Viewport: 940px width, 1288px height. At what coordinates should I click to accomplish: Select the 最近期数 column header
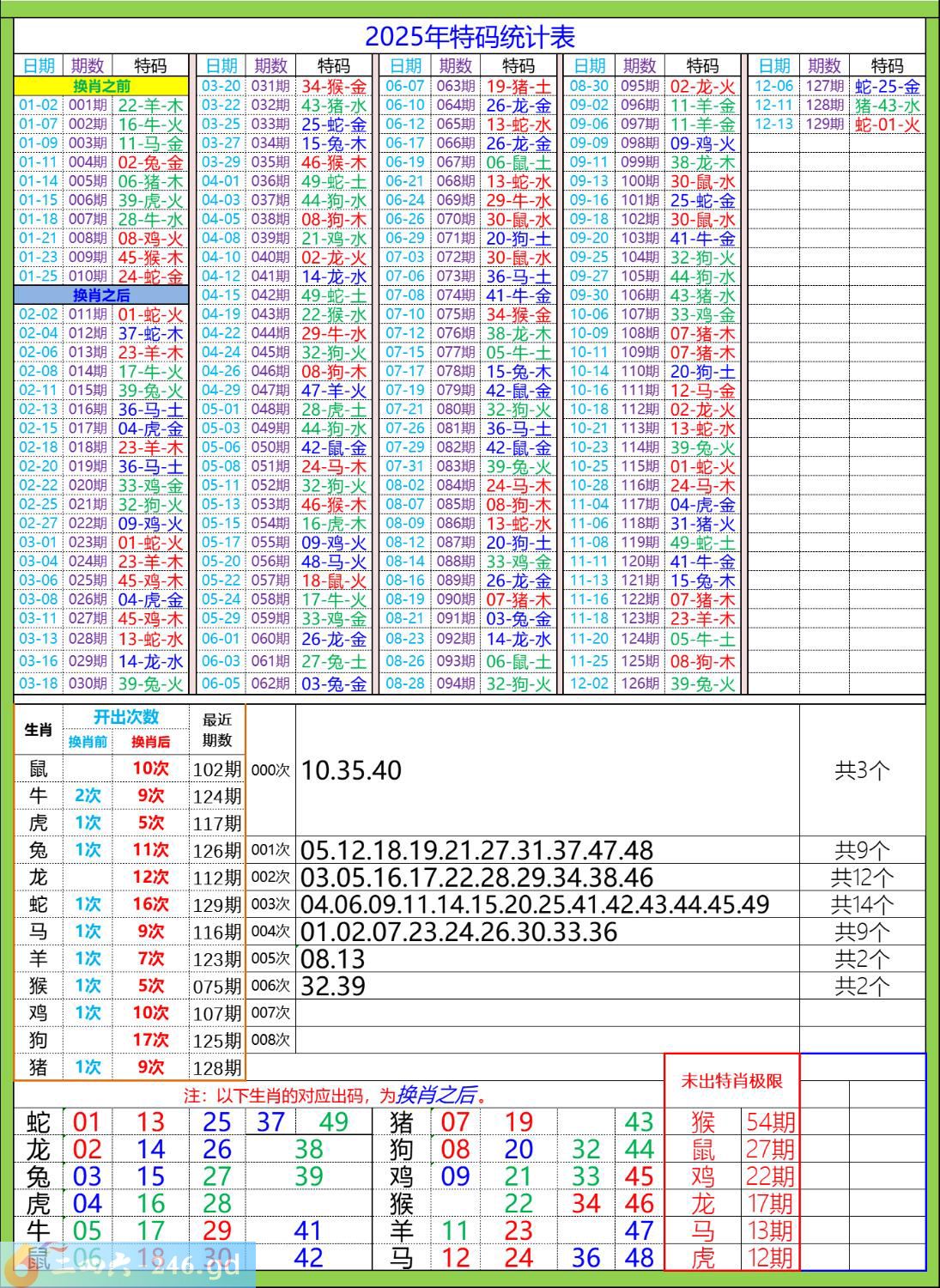(217, 730)
